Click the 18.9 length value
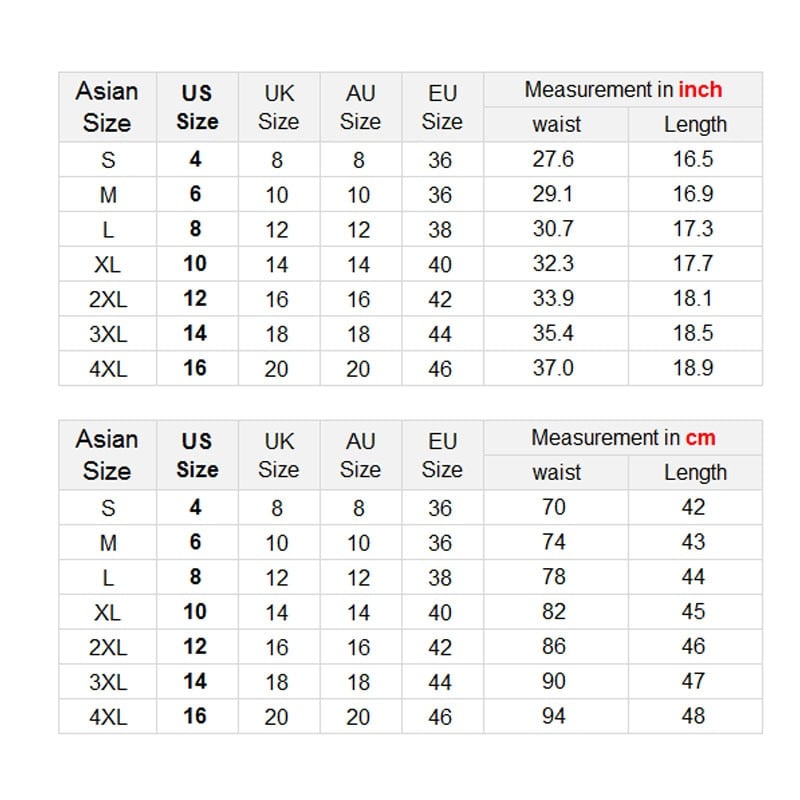The image size is (800, 800). pyautogui.click(x=693, y=368)
